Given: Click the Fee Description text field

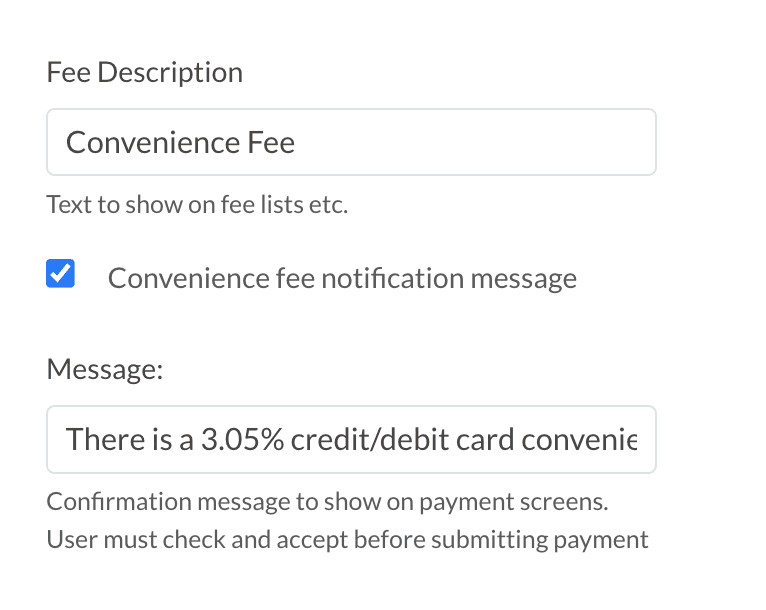Looking at the screenshot, I should (351, 142).
